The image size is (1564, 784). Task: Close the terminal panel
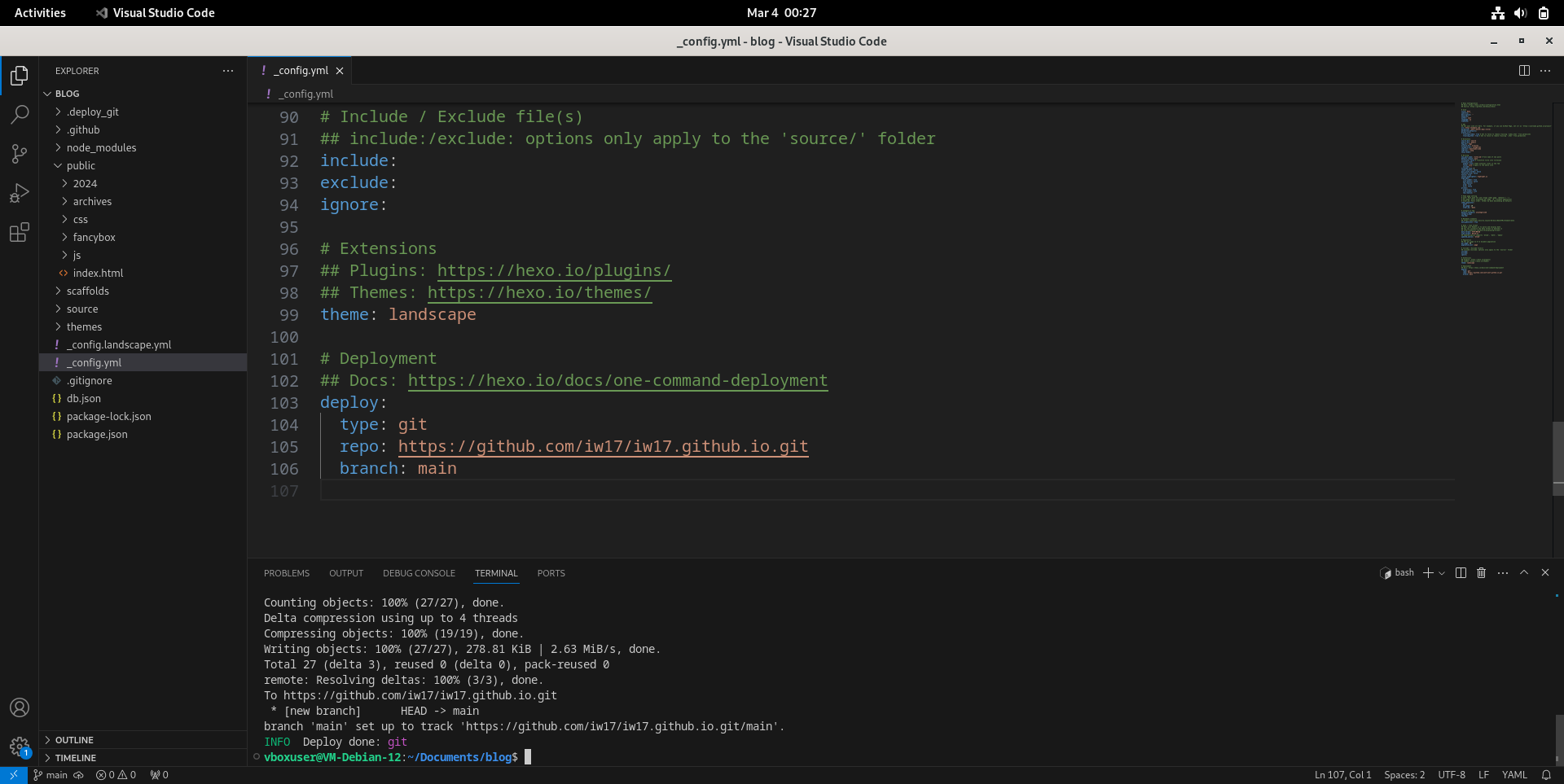(1545, 573)
